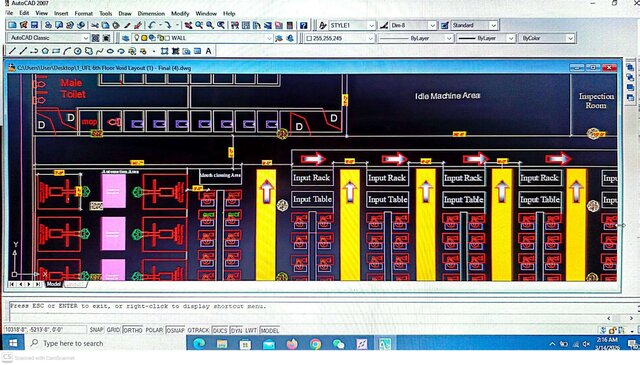The width and height of the screenshot is (640, 365).
Task: Toggle POLAR tracking in status bar
Action: point(154,330)
